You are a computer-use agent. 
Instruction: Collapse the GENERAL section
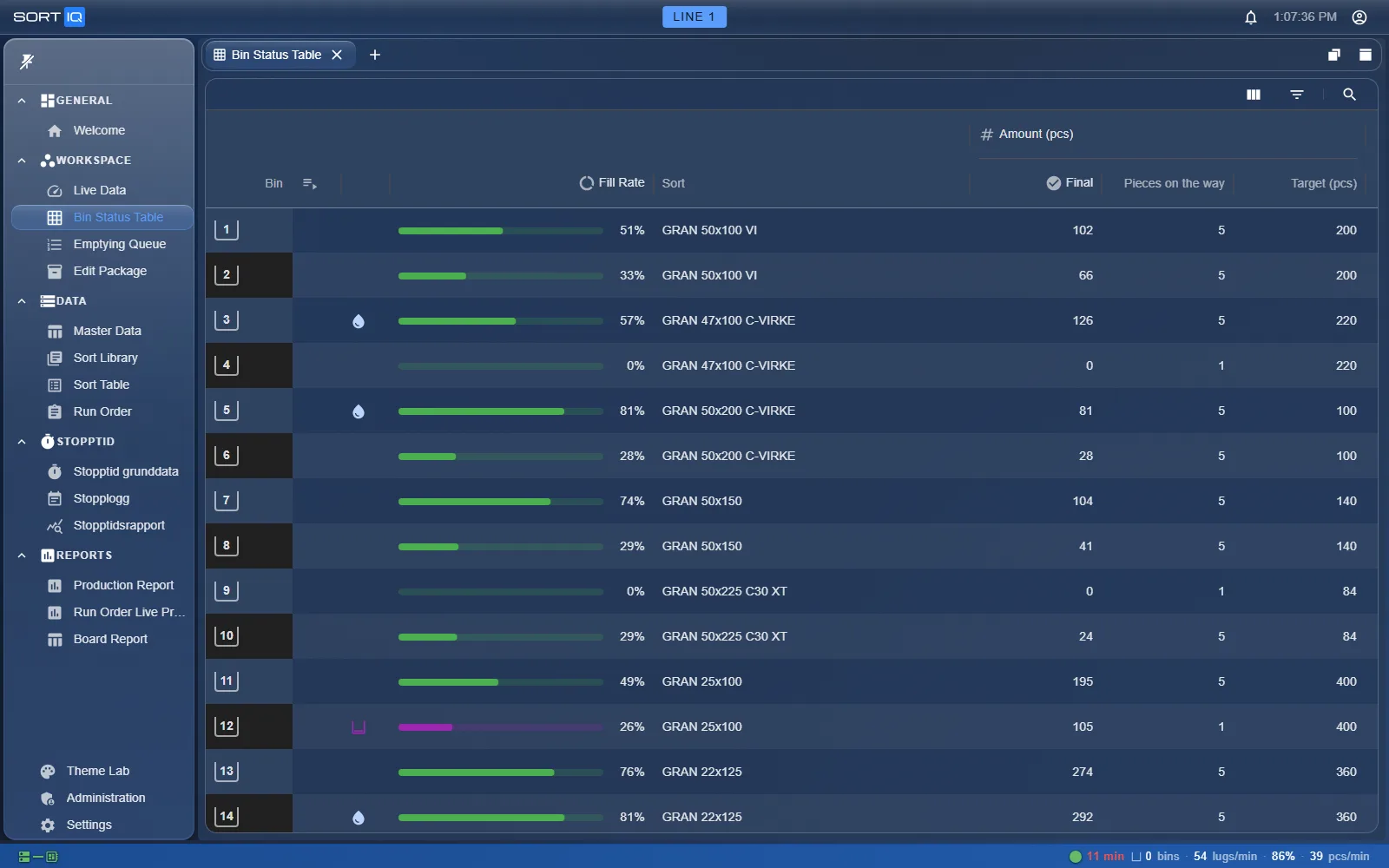pyautogui.click(x=22, y=101)
